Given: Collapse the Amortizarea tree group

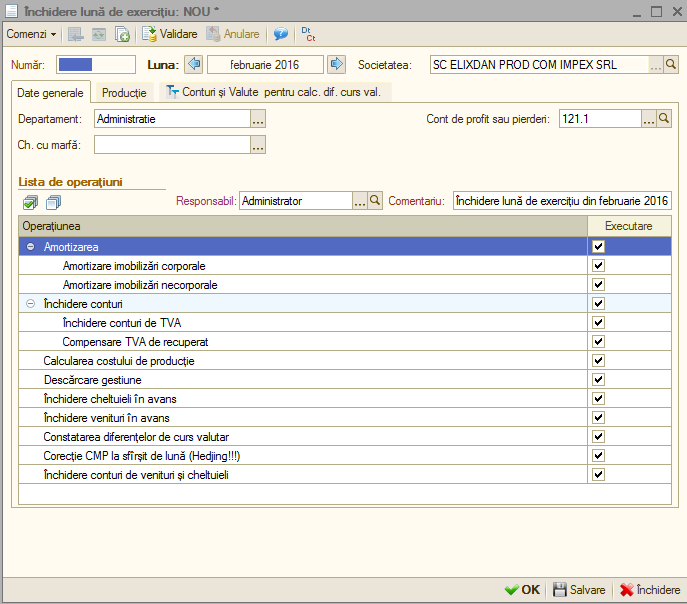Looking at the screenshot, I should tap(30, 247).
